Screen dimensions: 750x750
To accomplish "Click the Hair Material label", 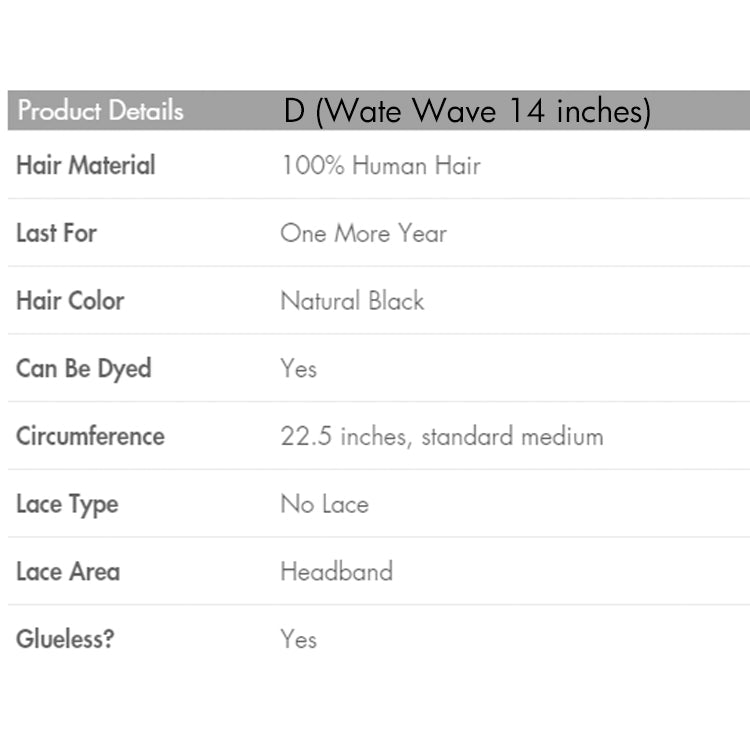I will (86, 165).
